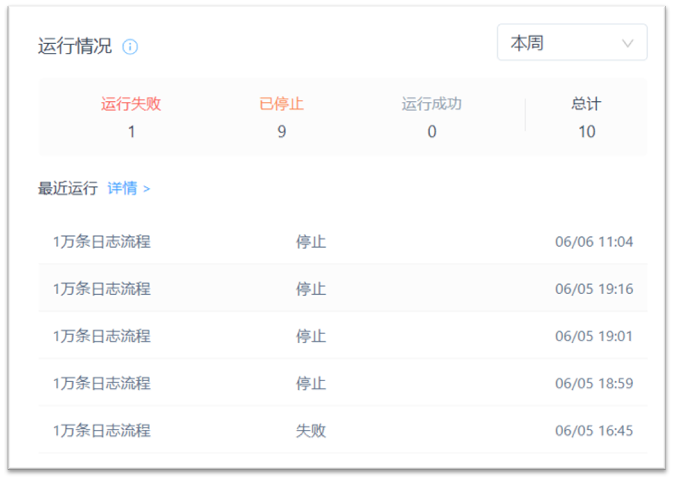Click the chevron arrow in 本周 selector
This screenshot has height=480, width=674.
pyautogui.click(x=628, y=43)
